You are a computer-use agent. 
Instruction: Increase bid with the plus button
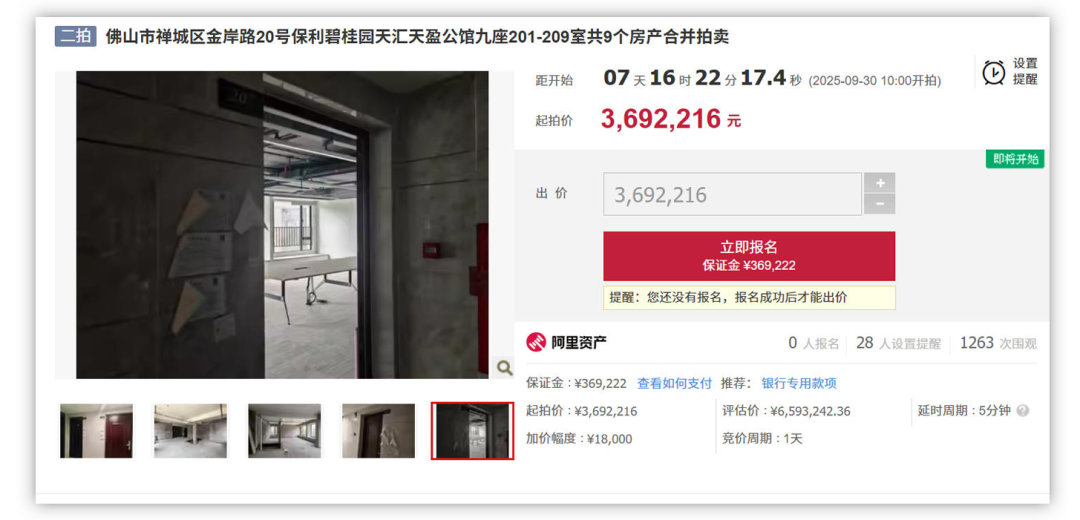tap(880, 183)
